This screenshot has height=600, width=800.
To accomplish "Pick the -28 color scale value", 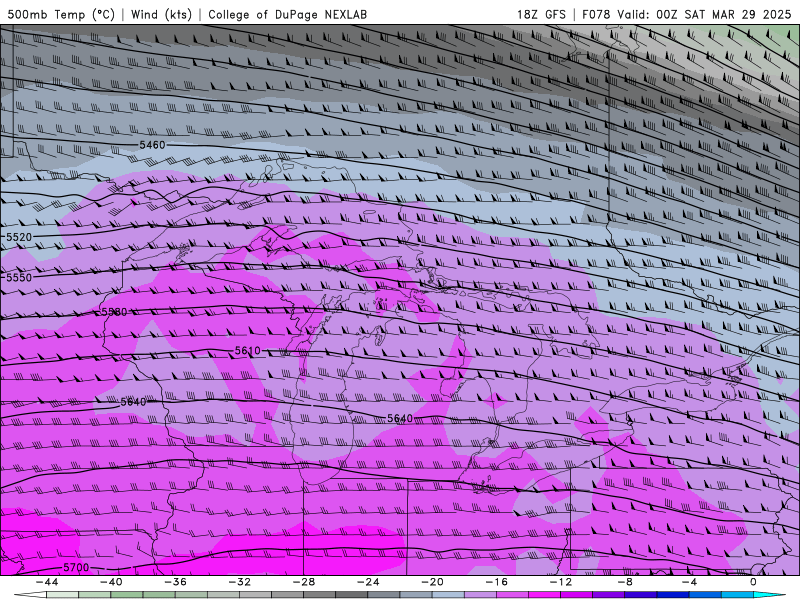I will 304,582.
